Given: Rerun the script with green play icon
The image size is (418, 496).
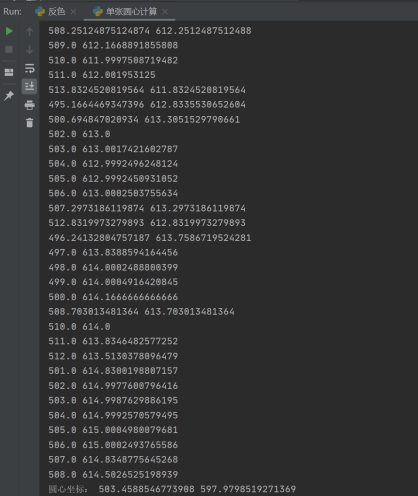Looking at the screenshot, I should [9, 31].
